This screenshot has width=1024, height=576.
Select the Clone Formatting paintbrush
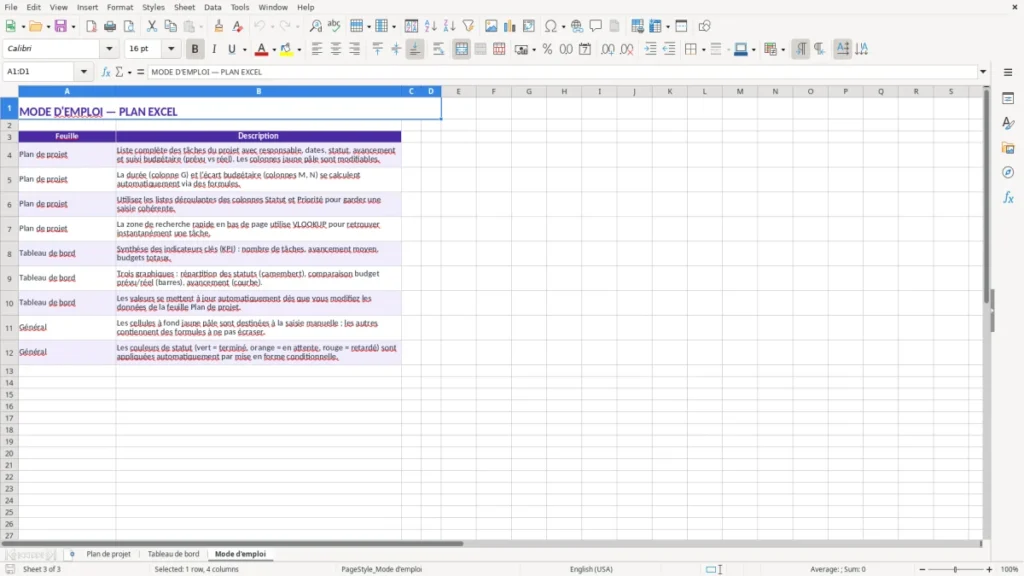pyautogui.click(x=219, y=26)
